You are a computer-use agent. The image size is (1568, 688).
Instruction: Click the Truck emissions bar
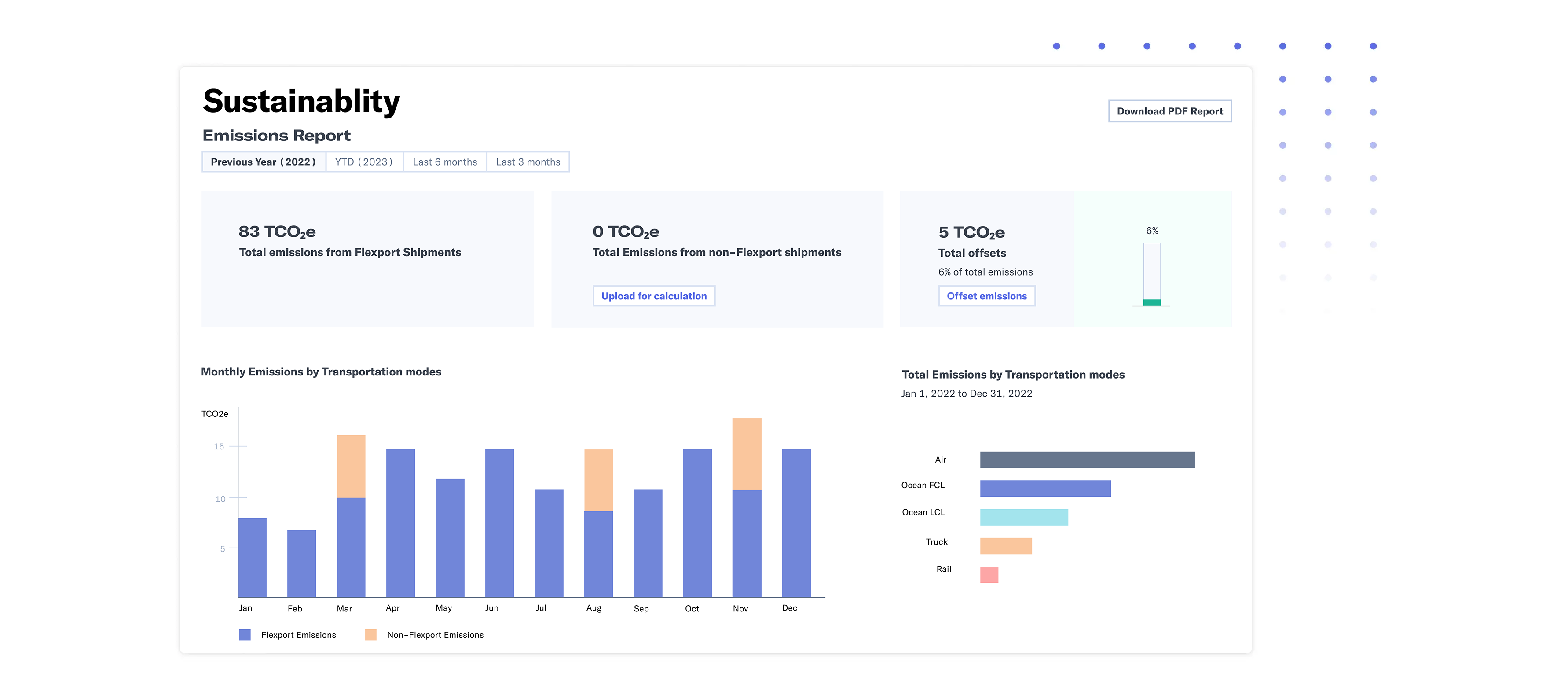point(1005,545)
